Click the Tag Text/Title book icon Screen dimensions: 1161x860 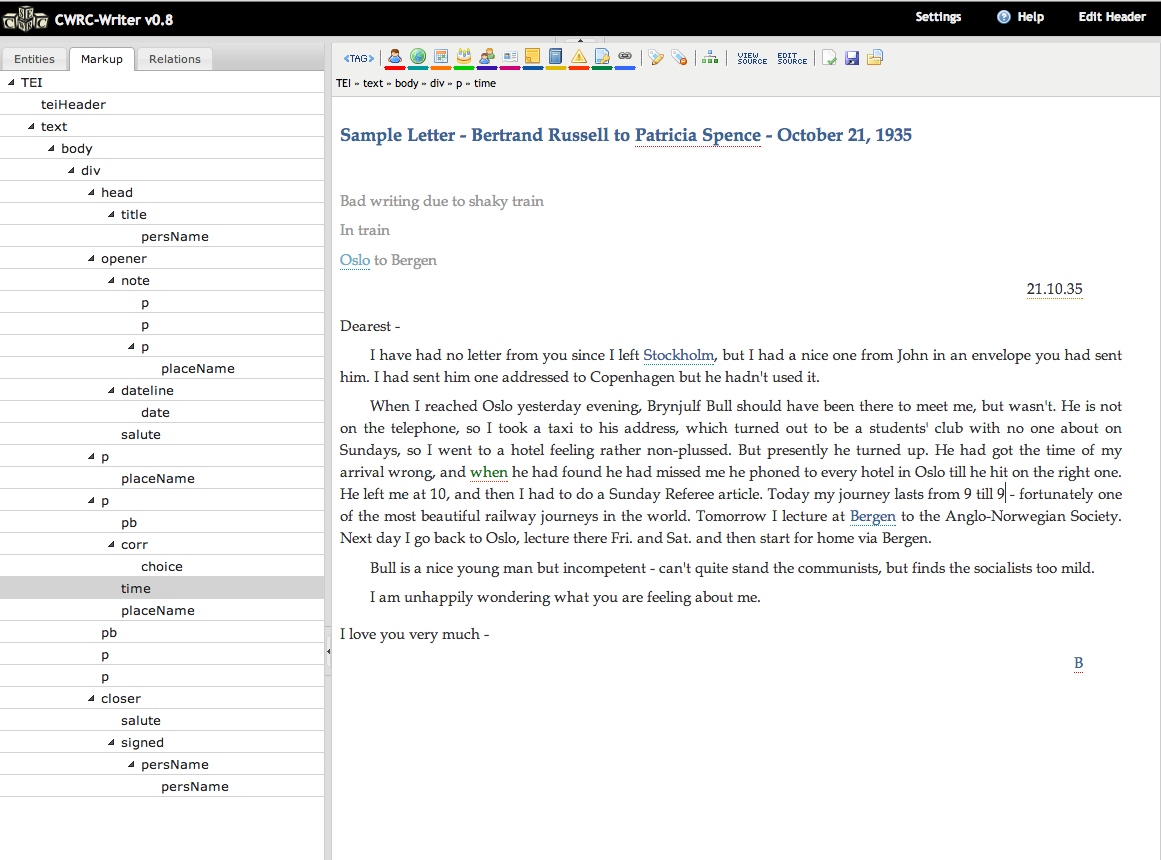pos(555,57)
